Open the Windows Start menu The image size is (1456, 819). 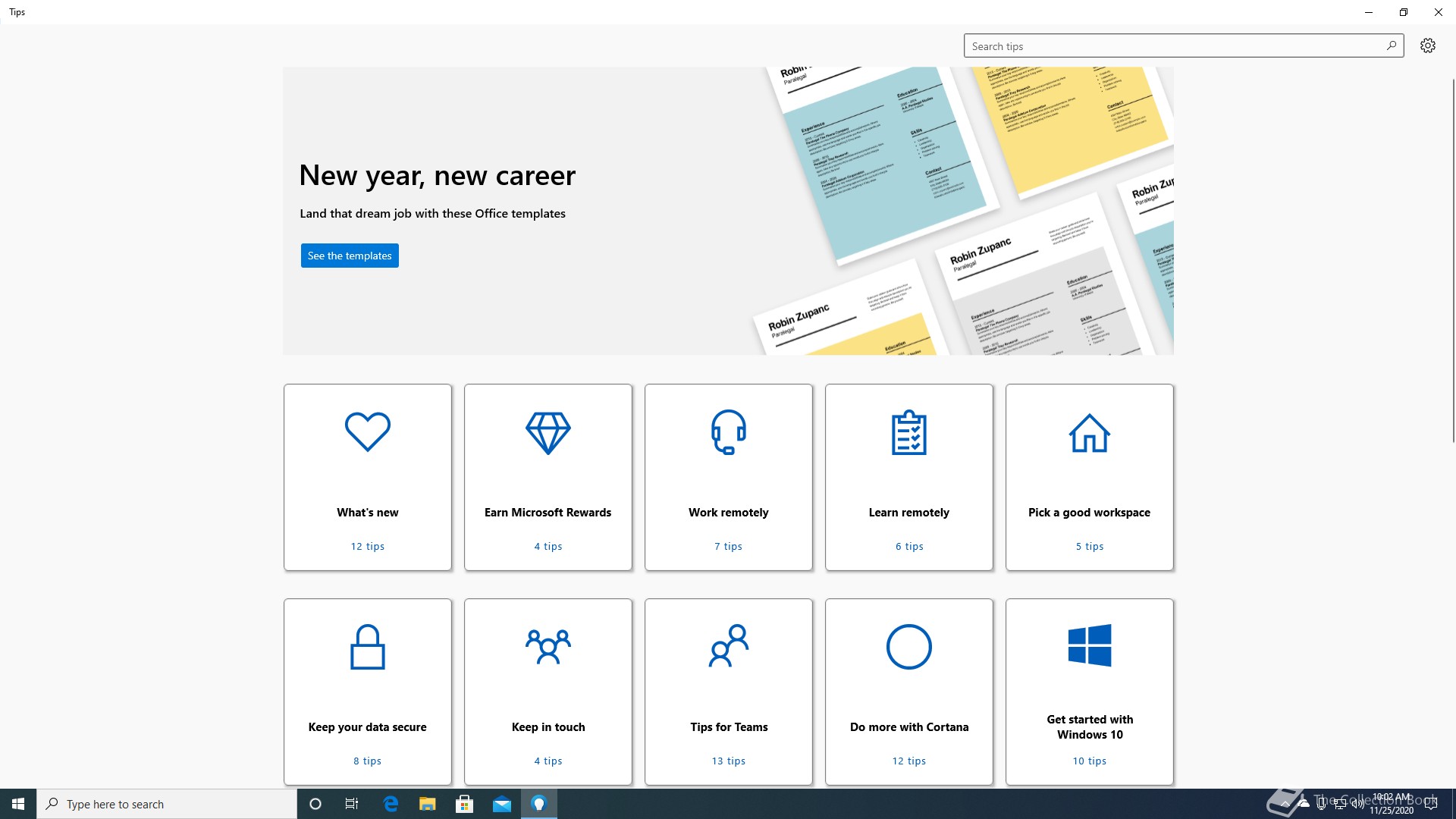pos(18,804)
